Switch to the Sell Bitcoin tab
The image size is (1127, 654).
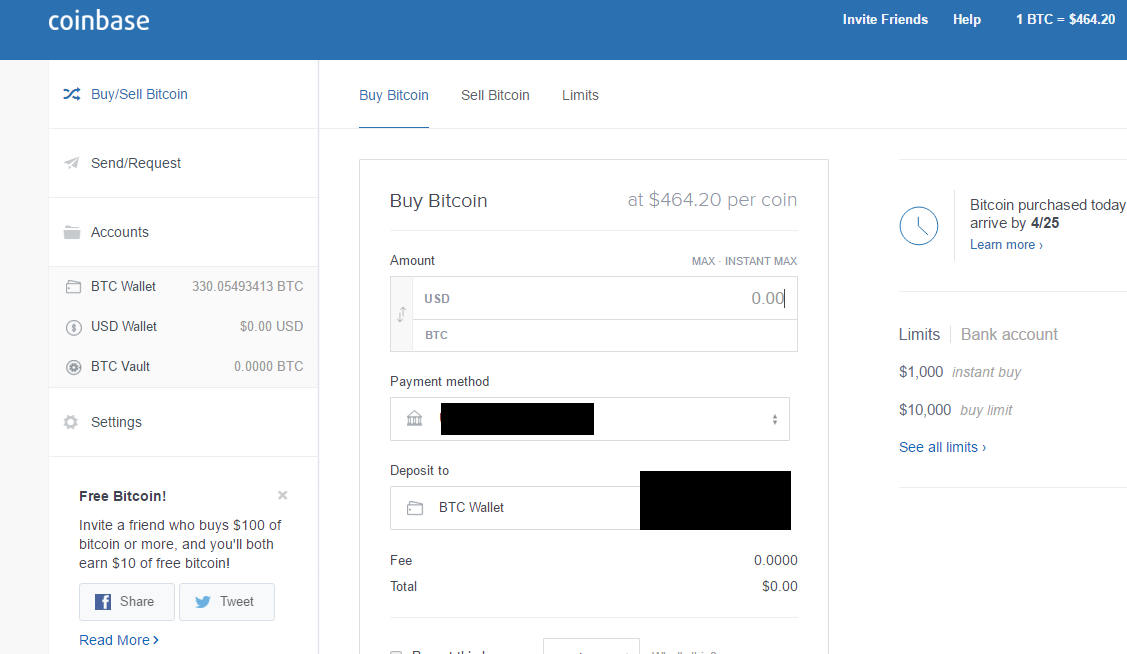(x=495, y=95)
